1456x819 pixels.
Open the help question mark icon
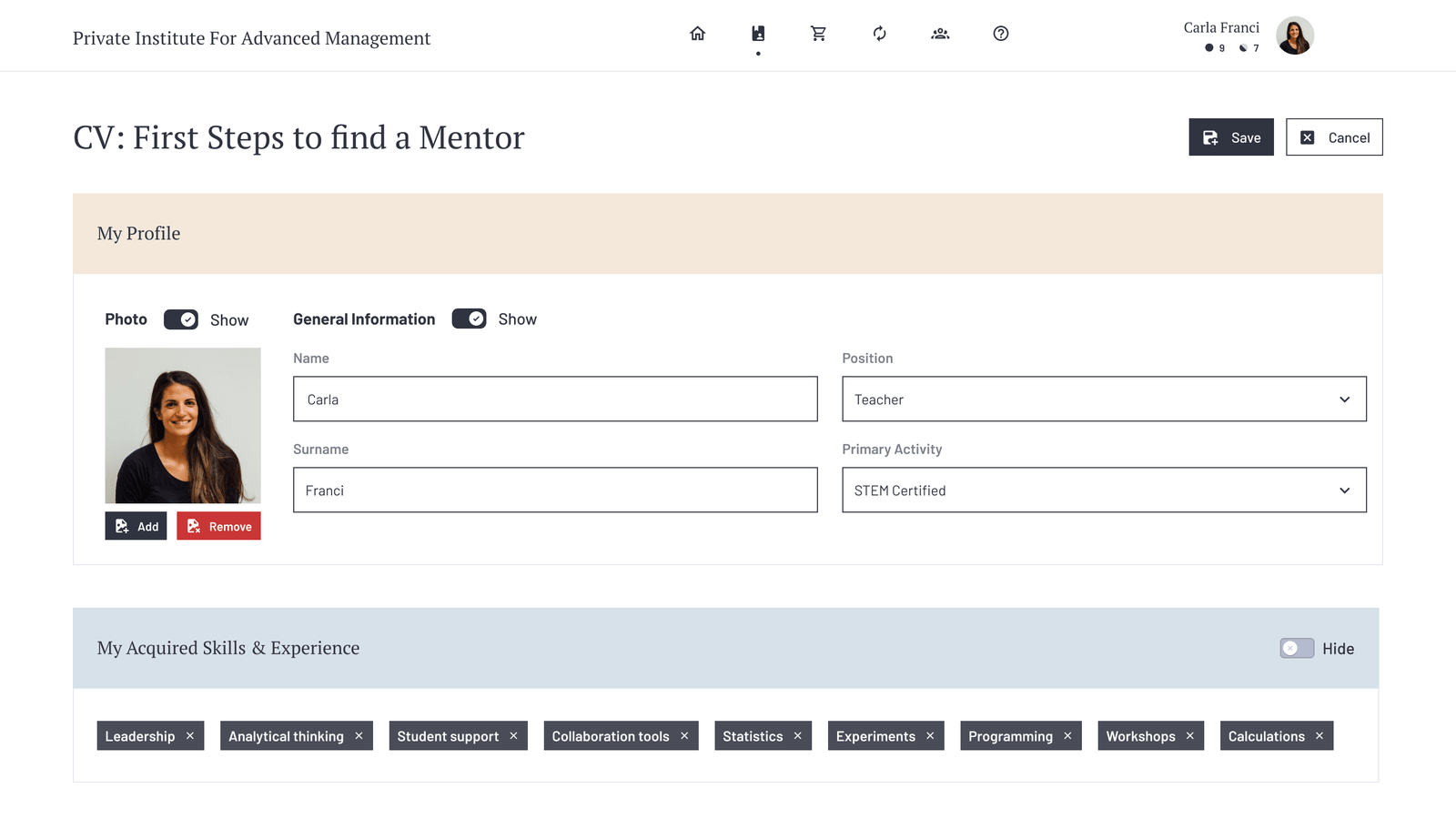point(1000,34)
